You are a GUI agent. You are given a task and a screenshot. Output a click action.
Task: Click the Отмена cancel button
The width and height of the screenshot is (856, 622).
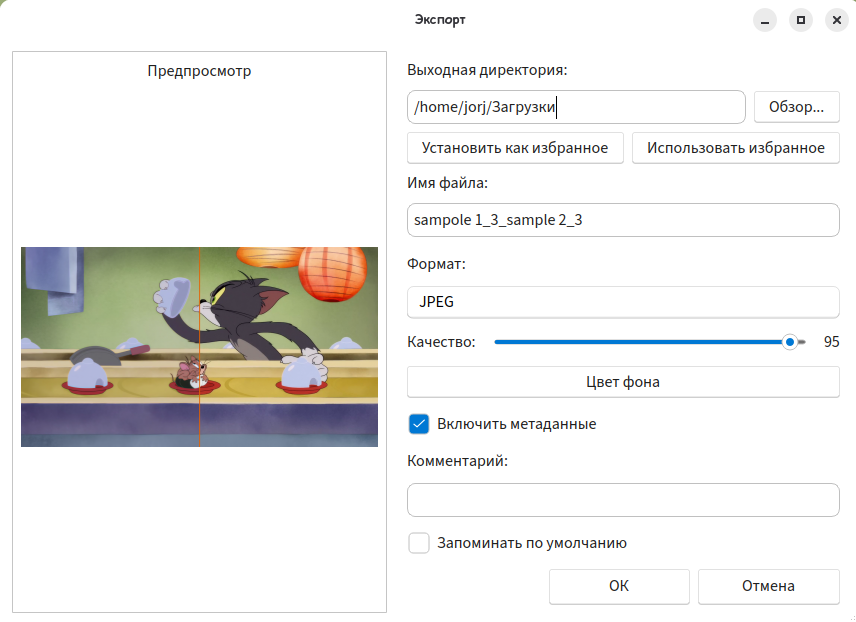pyautogui.click(x=768, y=586)
